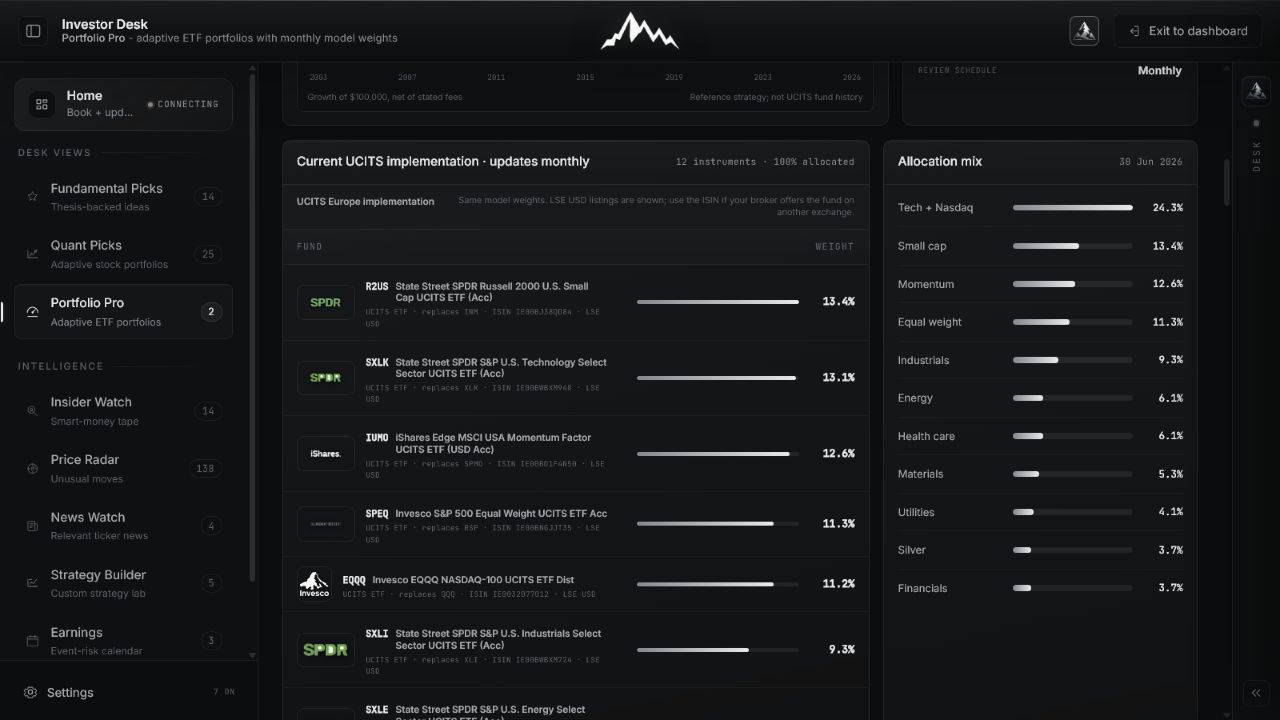The width and height of the screenshot is (1280, 720).
Task: Click Utilities allocation label
Action: (x=916, y=512)
